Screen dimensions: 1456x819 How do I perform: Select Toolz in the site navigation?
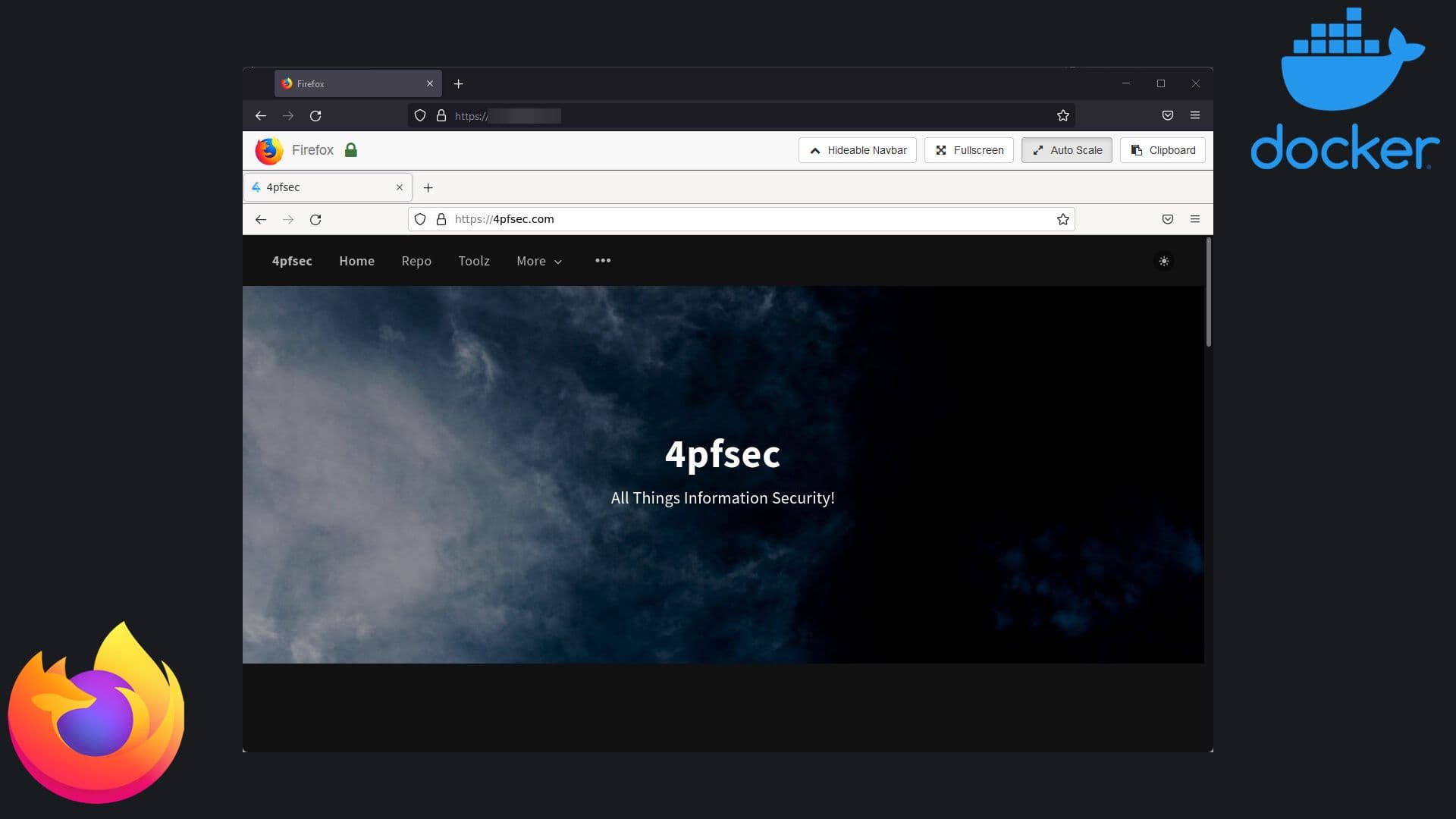point(474,261)
